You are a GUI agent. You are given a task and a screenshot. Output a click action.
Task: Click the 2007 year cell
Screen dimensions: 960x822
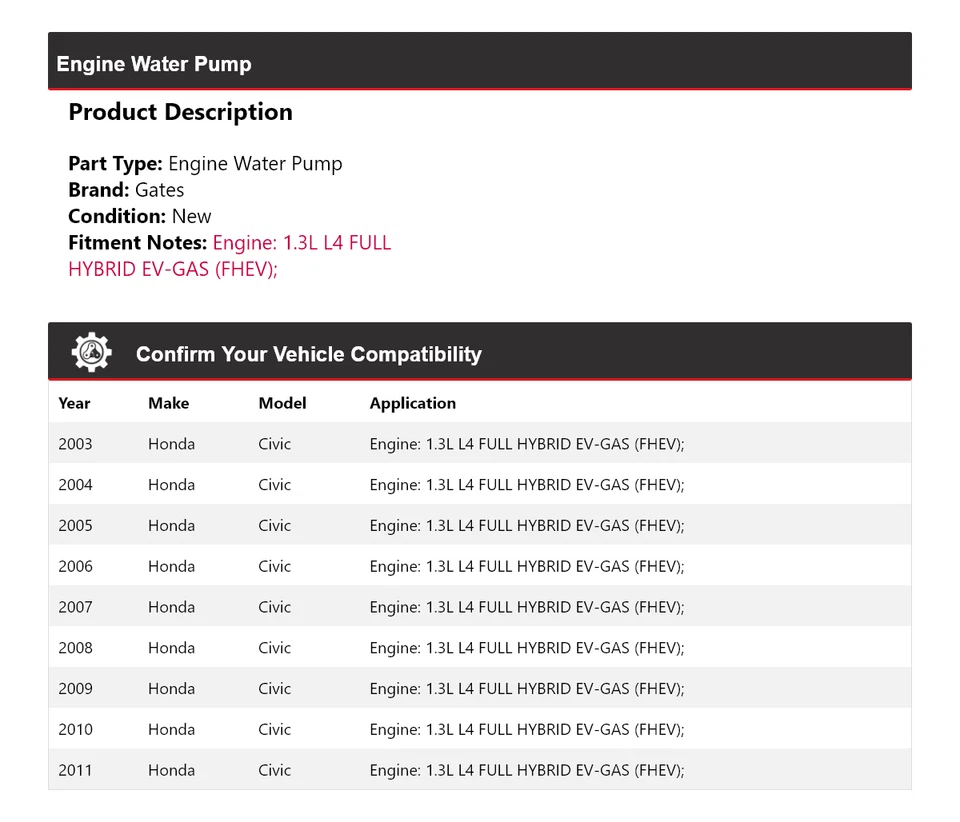(75, 607)
